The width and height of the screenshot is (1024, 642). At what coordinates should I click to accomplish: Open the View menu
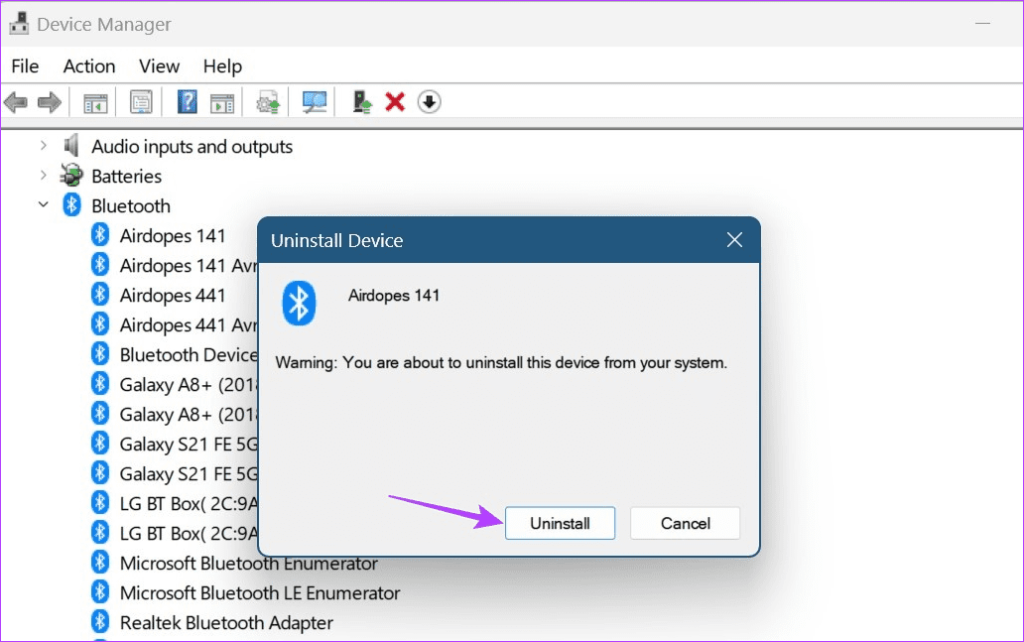point(159,66)
